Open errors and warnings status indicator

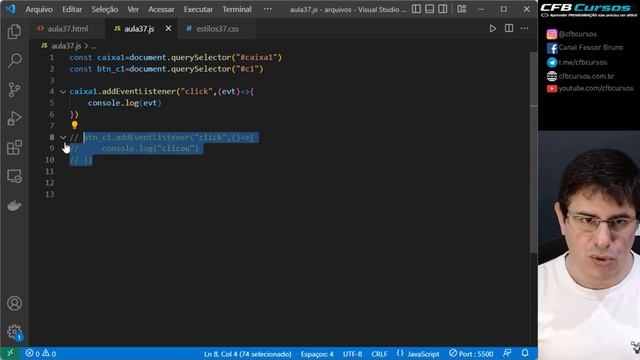click(41, 353)
